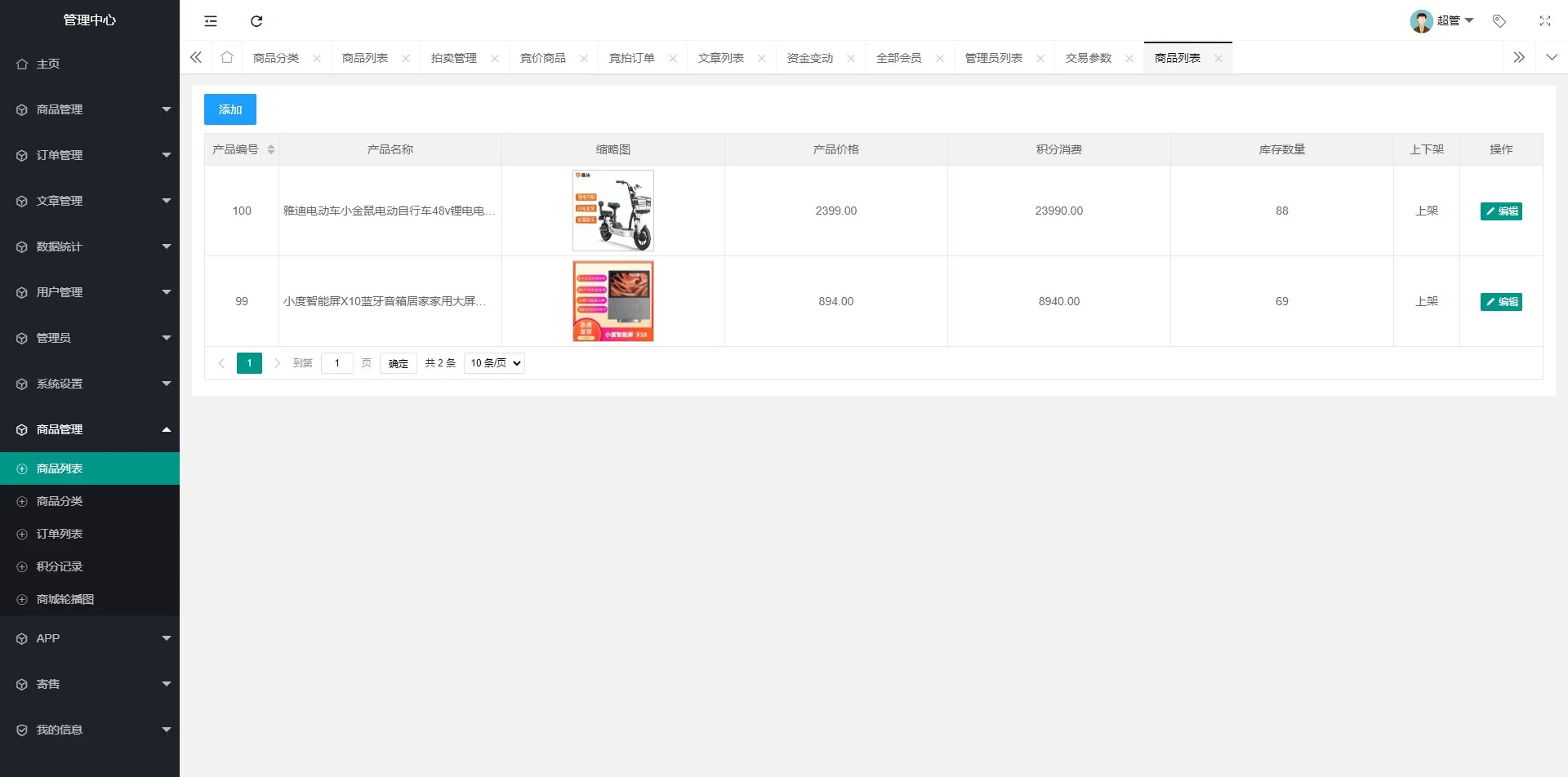The image size is (1568, 777).
Task: Switch to the 竞价商品 tab
Action: pos(543,58)
